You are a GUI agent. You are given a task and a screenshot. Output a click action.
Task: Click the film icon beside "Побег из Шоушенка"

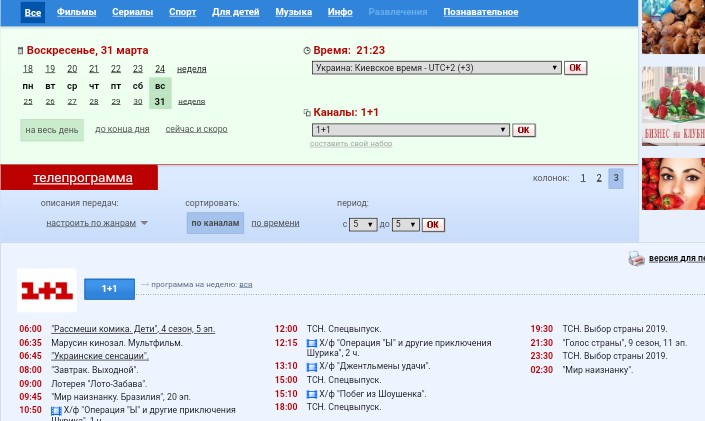coord(312,395)
